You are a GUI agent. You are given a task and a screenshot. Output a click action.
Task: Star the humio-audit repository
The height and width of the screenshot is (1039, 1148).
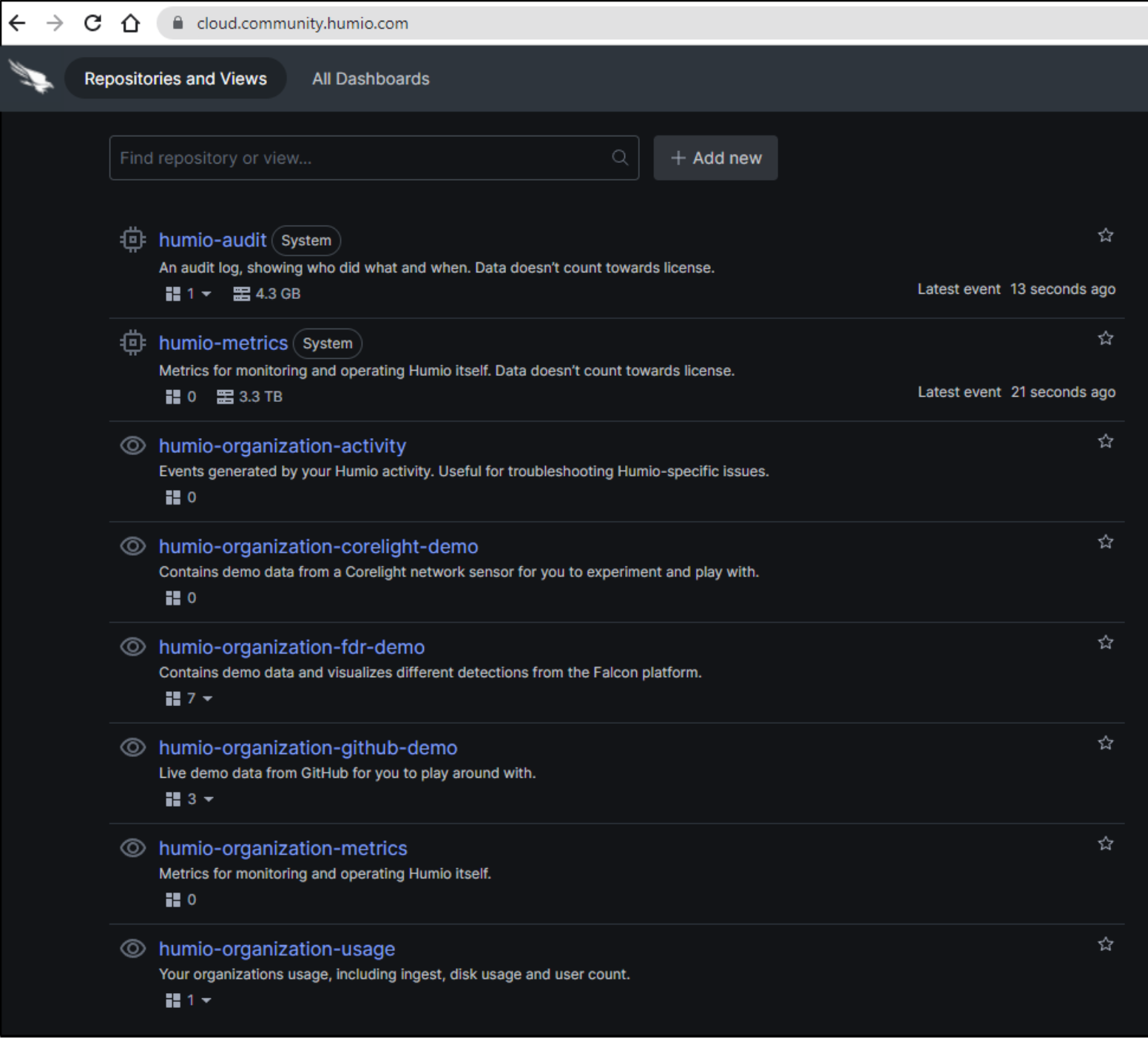[1106, 235]
